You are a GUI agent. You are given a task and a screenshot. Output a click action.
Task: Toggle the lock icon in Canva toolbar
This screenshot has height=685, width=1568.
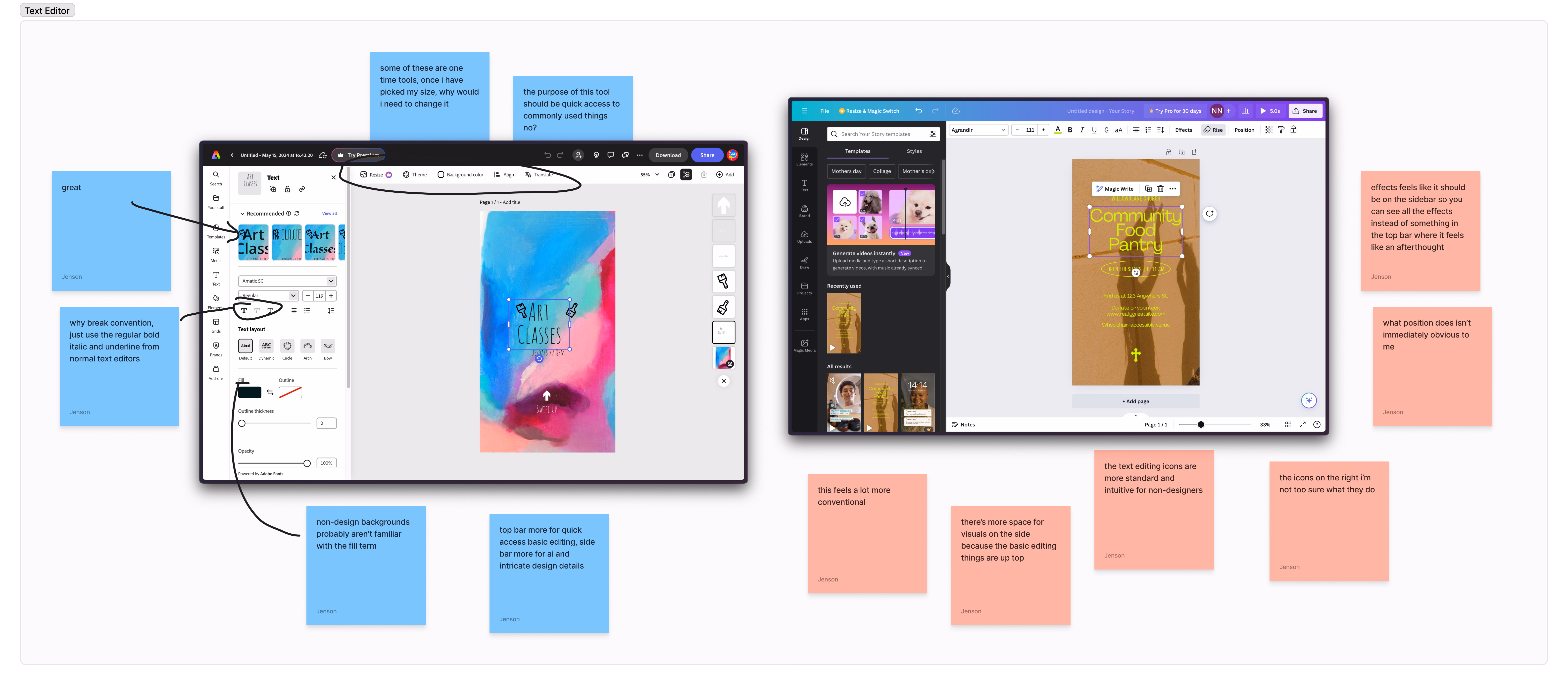[1293, 130]
